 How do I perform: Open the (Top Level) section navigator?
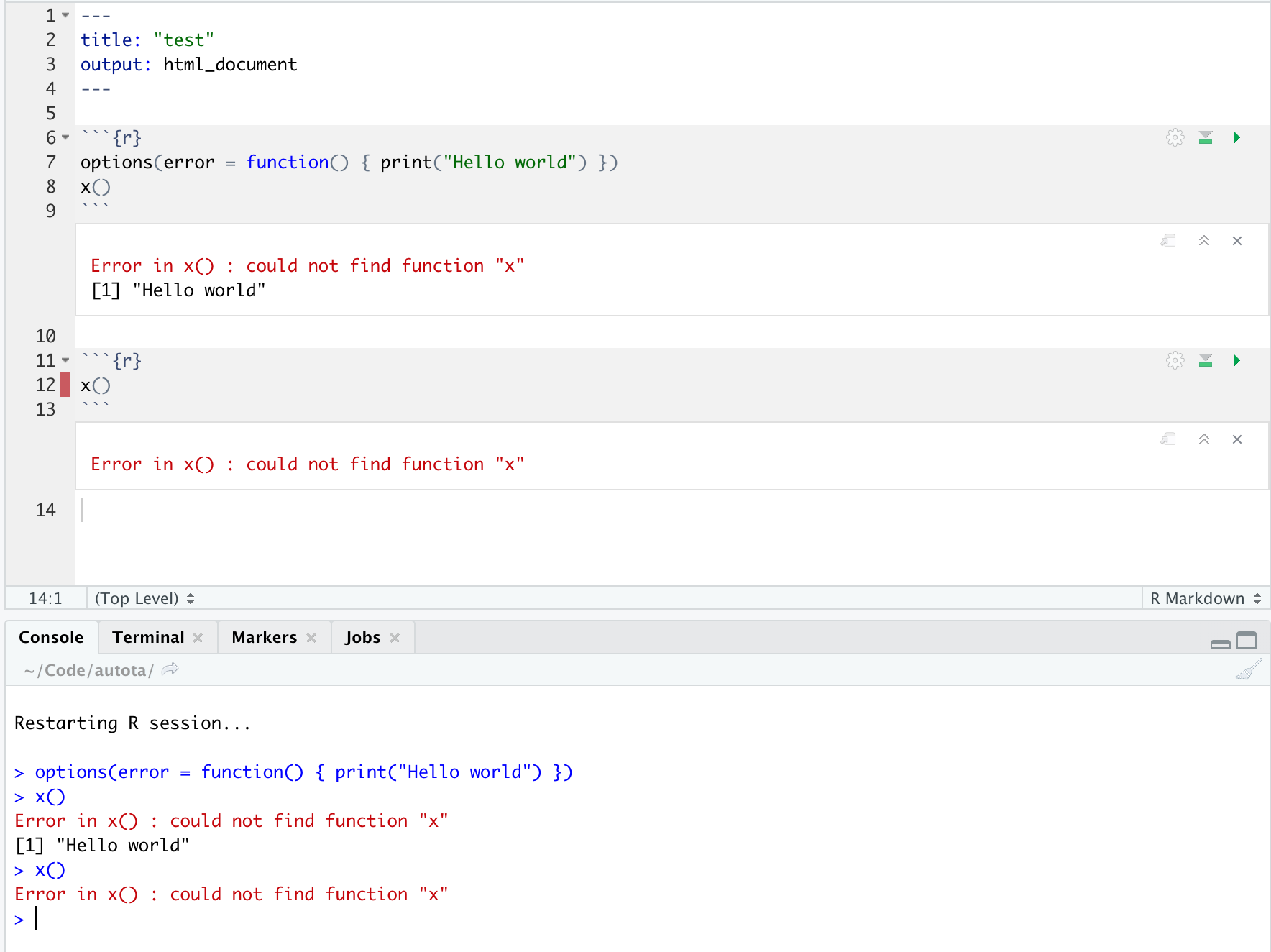point(144,598)
